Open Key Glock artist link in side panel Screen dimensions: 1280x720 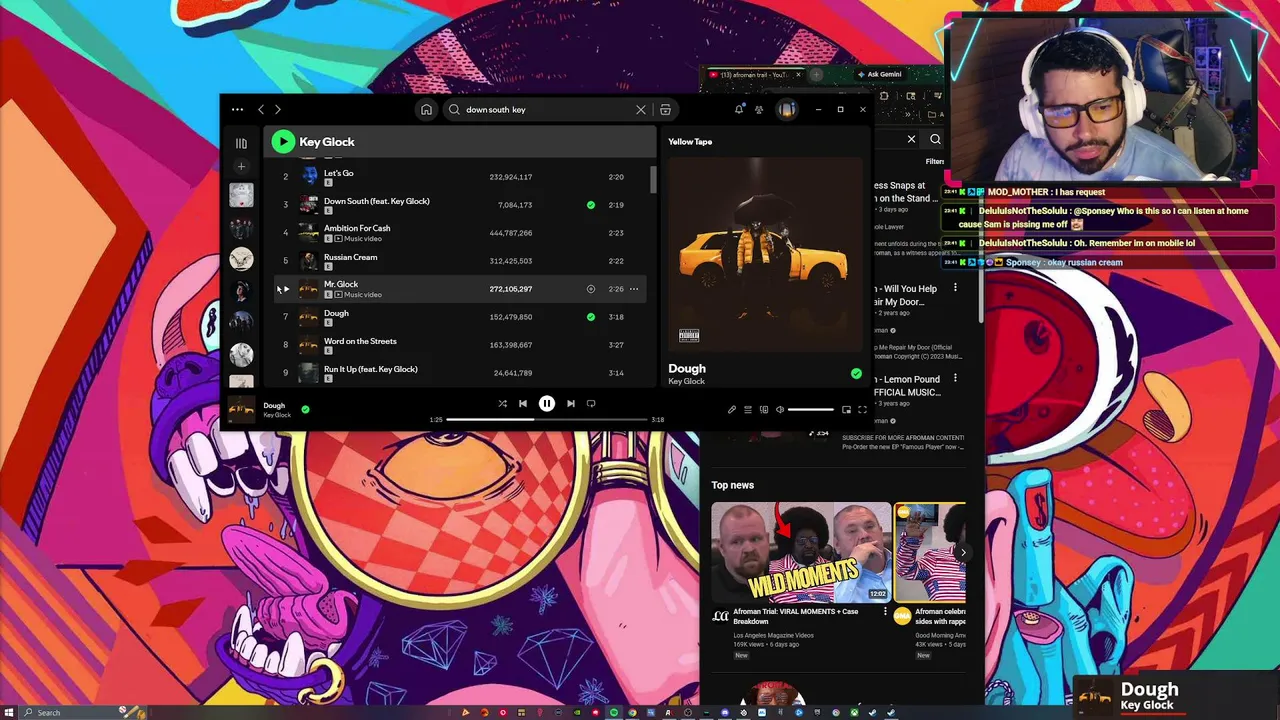click(687, 381)
